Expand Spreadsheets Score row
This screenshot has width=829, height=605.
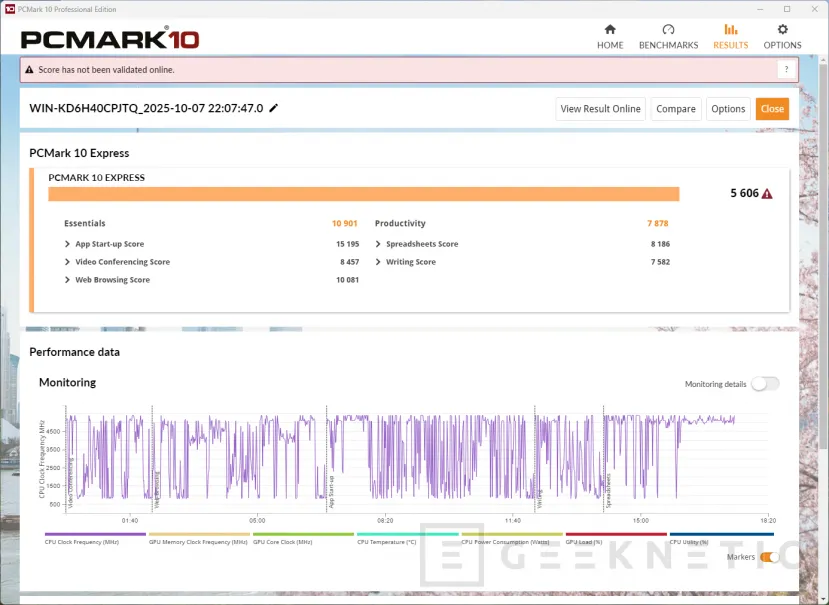tap(379, 244)
